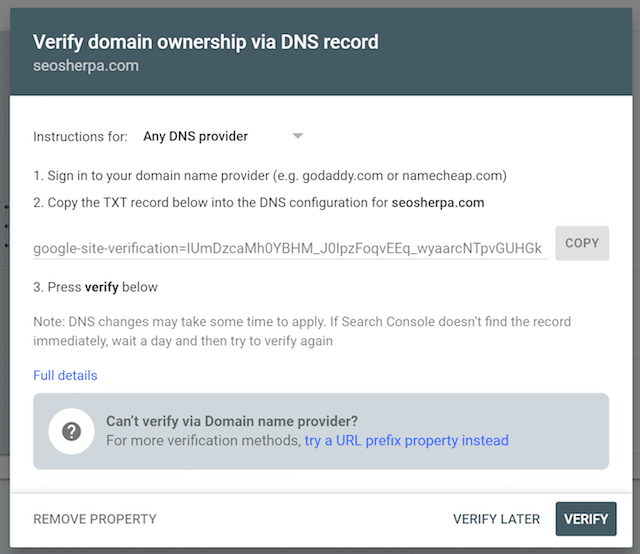Click "try a URL prefix property instead" link
This screenshot has width=640, height=554.
pos(407,440)
